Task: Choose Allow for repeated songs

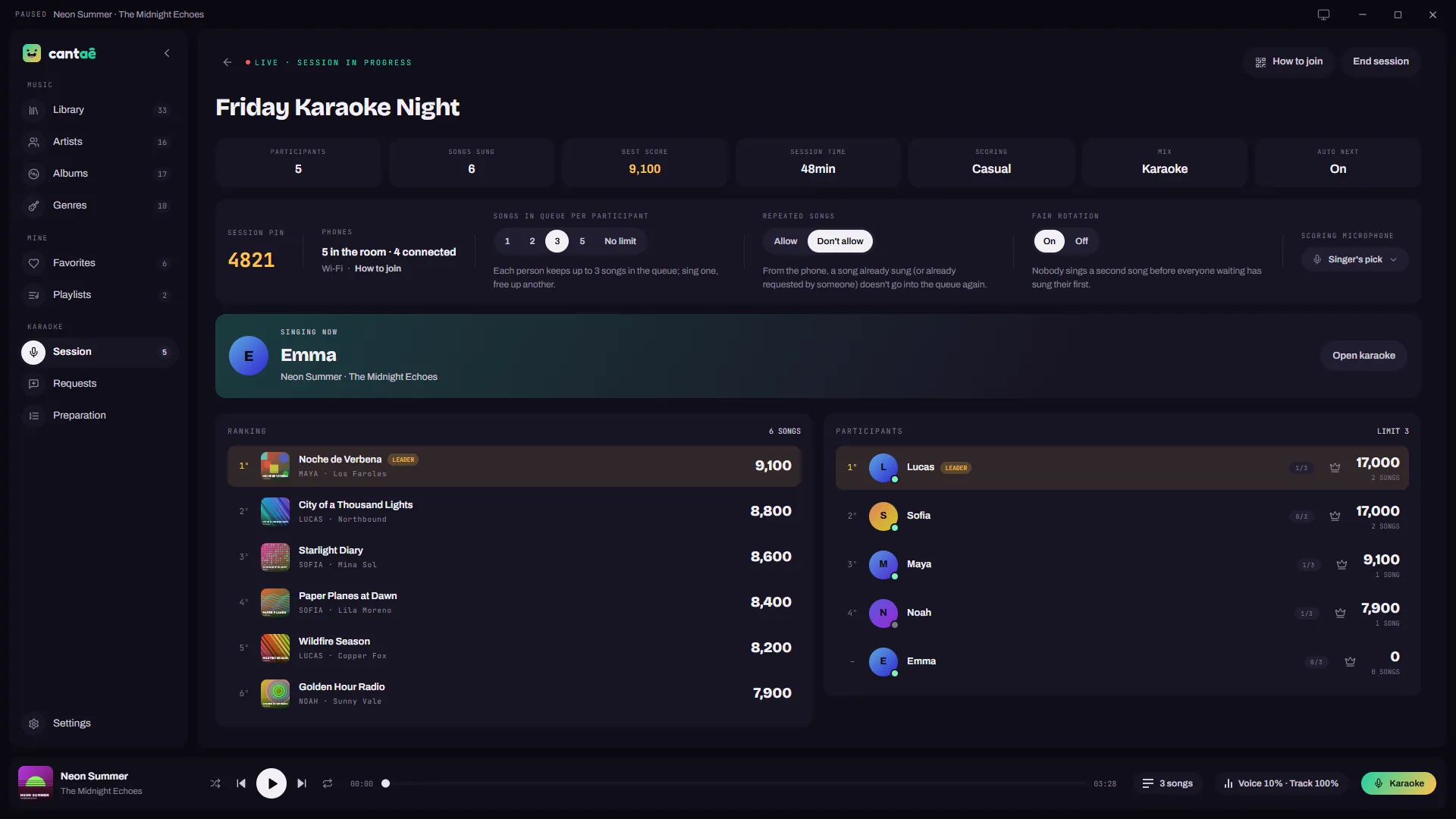Action: click(786, 241)
